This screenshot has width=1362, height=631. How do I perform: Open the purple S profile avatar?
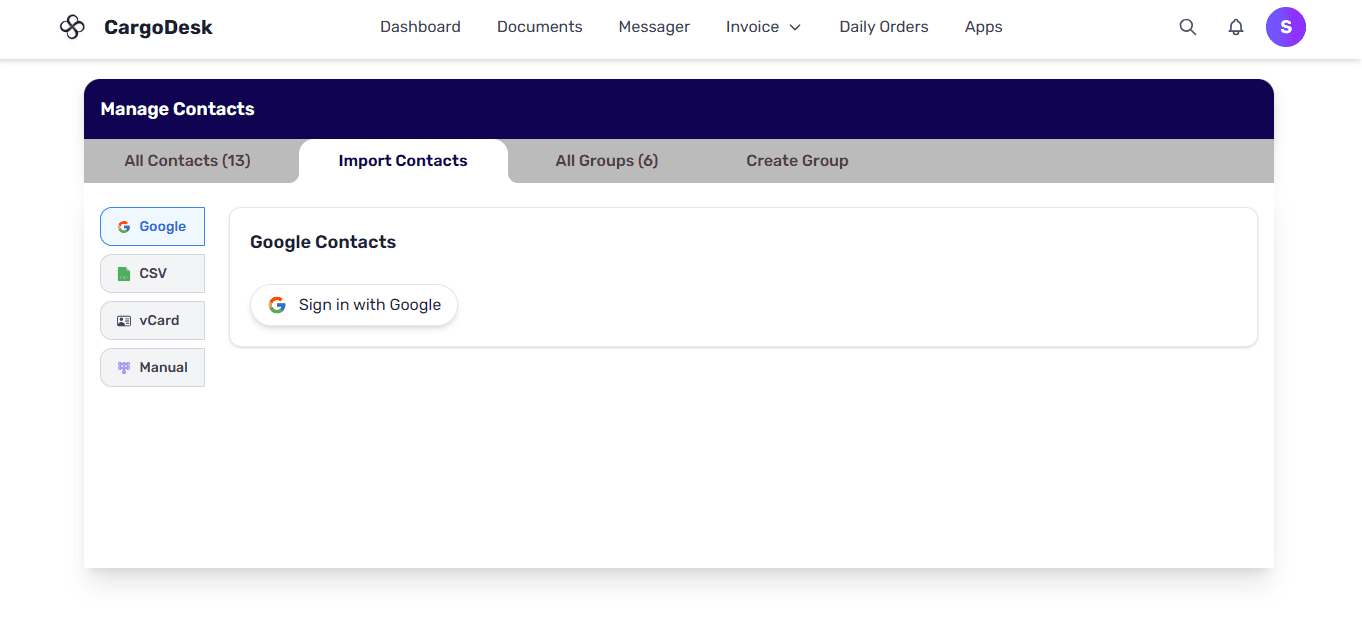(1286, 27)
